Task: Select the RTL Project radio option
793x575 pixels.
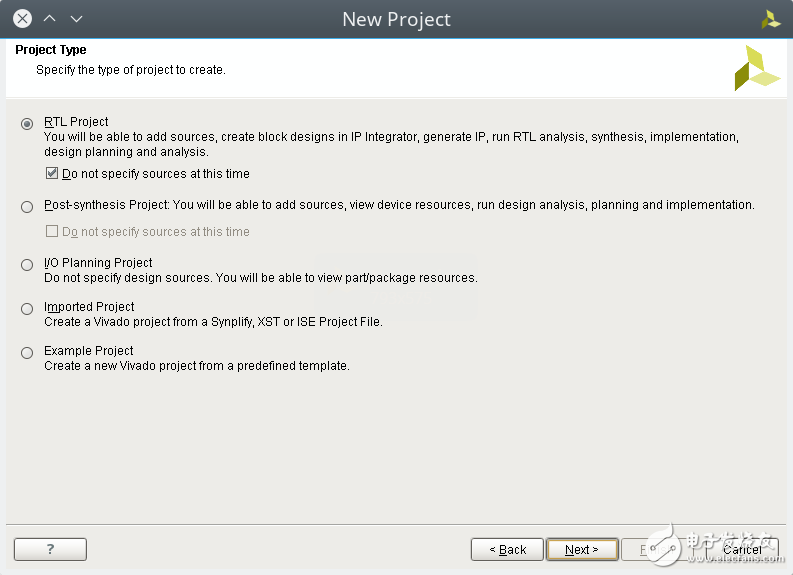Action: [27, 124]
